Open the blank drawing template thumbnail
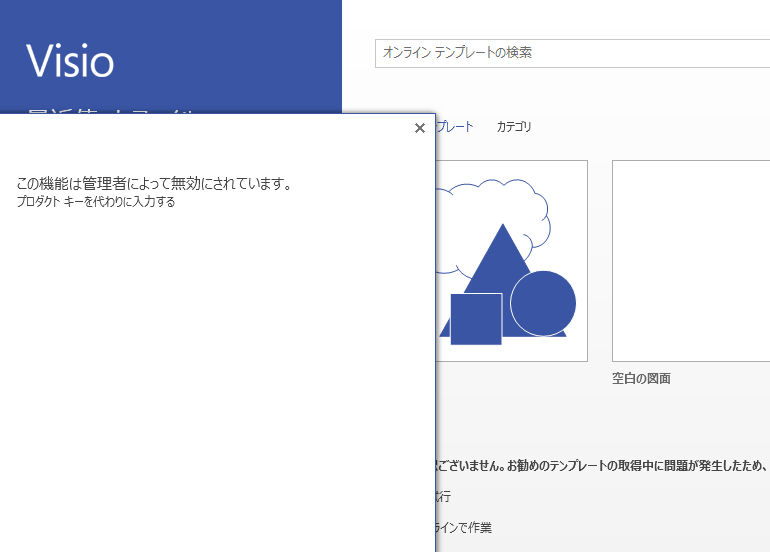The height and width of the screenshot is (552, 770). (691, 261)
